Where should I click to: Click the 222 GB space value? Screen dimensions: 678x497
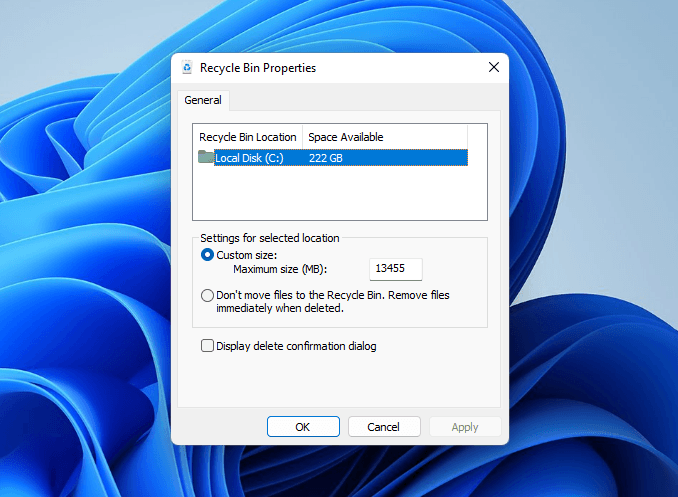click(x=326, y=158)
